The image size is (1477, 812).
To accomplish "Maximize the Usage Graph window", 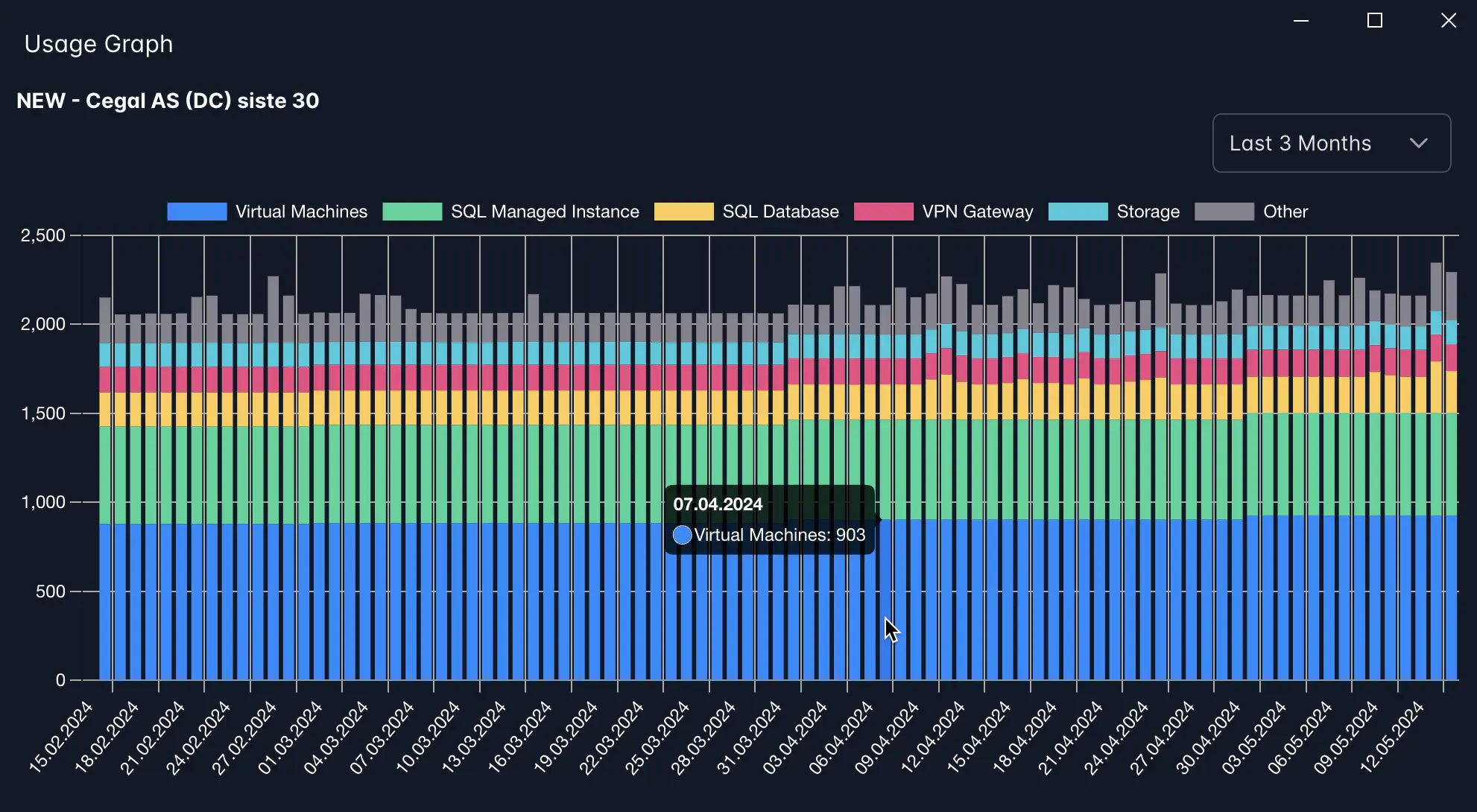I will click(x=1375, y=21).
